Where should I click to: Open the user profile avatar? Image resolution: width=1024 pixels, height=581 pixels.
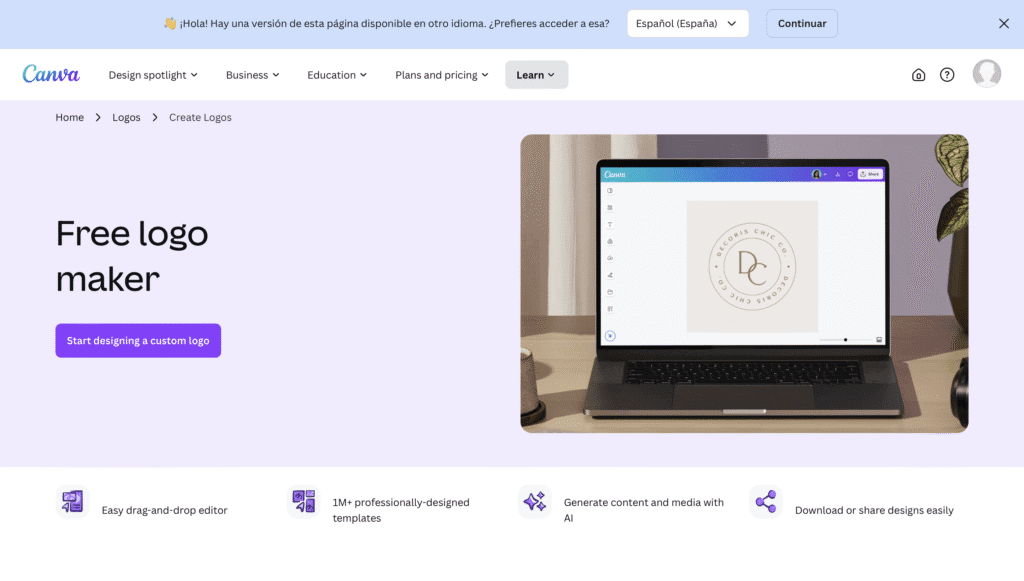pos(987,74)
